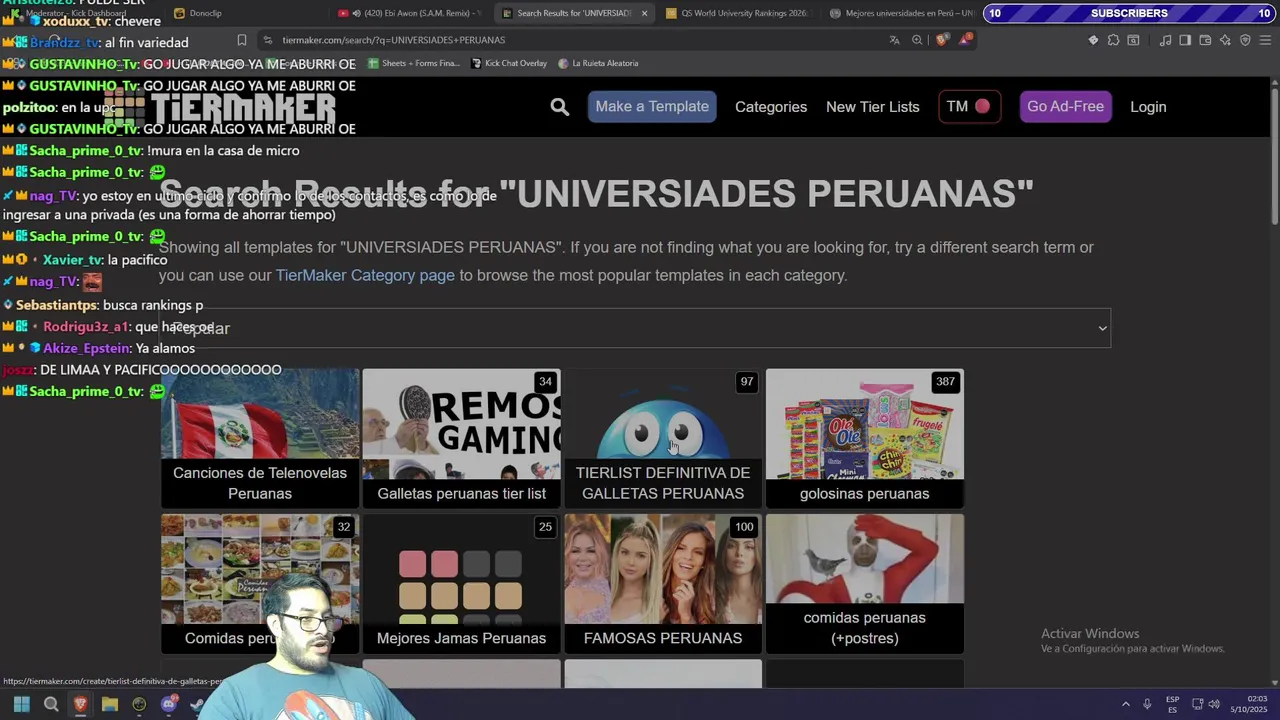Click the network icon in system tray
This screenshot has width=1280, height=720.
tap(1197, 704)
